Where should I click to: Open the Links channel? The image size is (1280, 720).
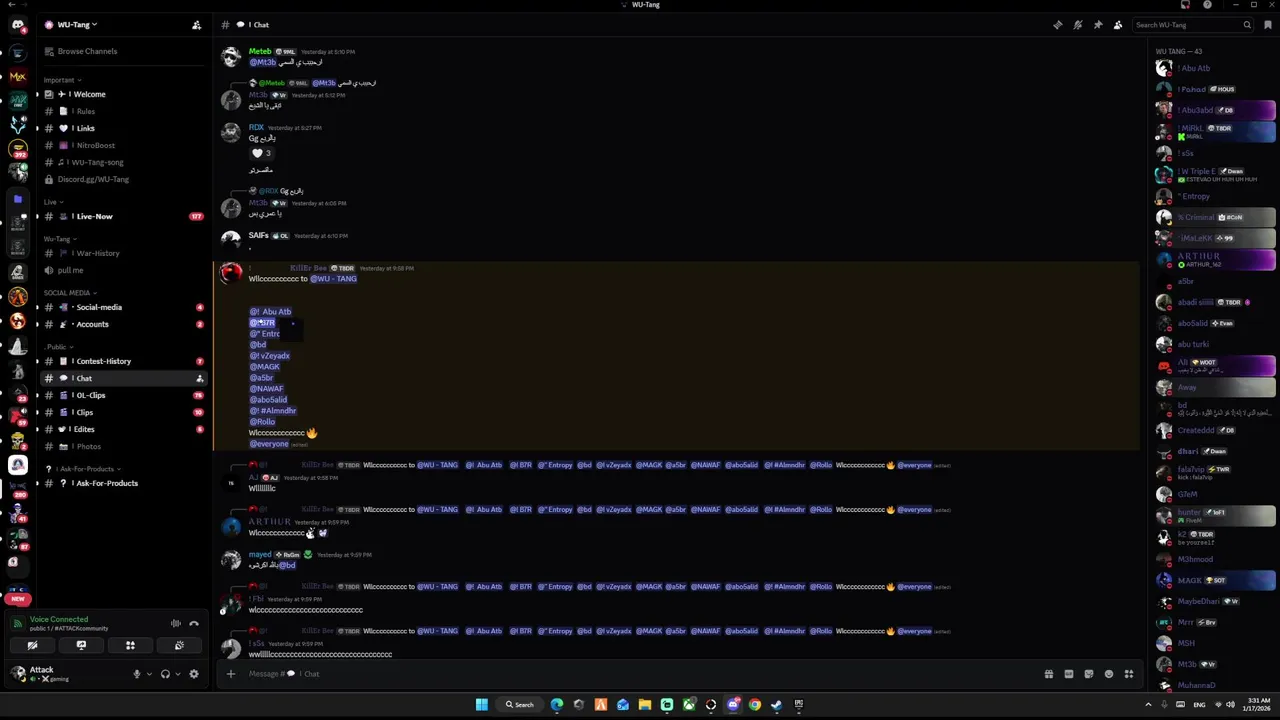[x=123, y=128]
